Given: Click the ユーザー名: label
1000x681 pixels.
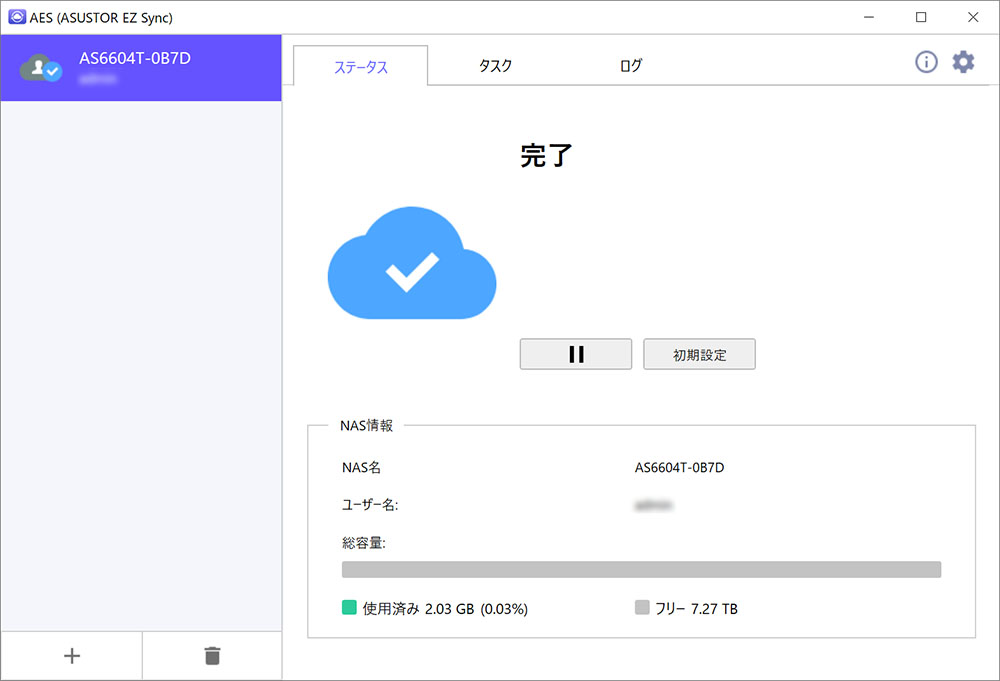Looking at the screenshot, I should click(x=370, y=505).
